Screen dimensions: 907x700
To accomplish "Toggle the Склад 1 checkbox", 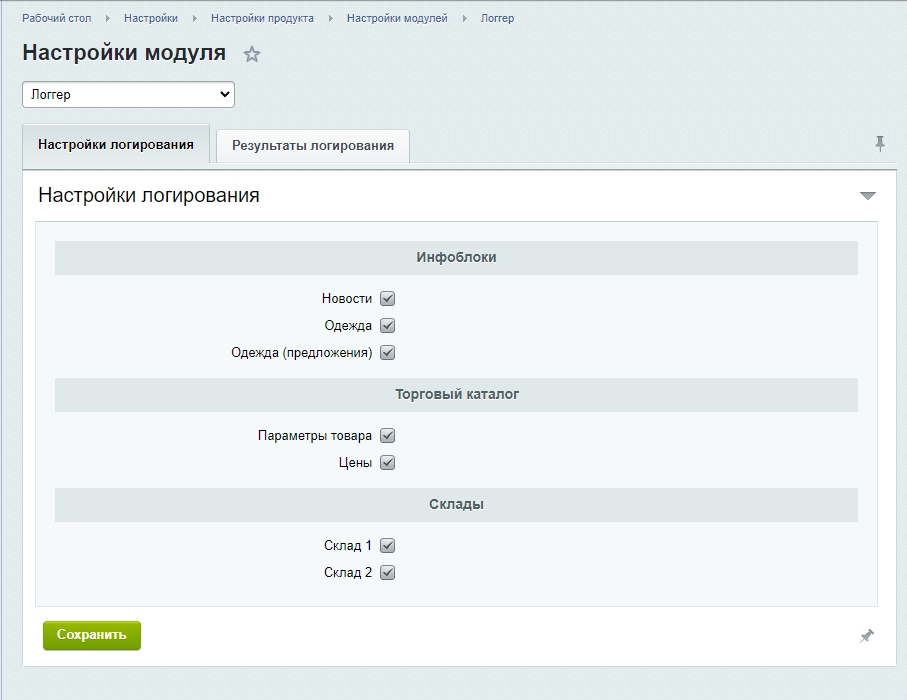I will click(388, 546).
